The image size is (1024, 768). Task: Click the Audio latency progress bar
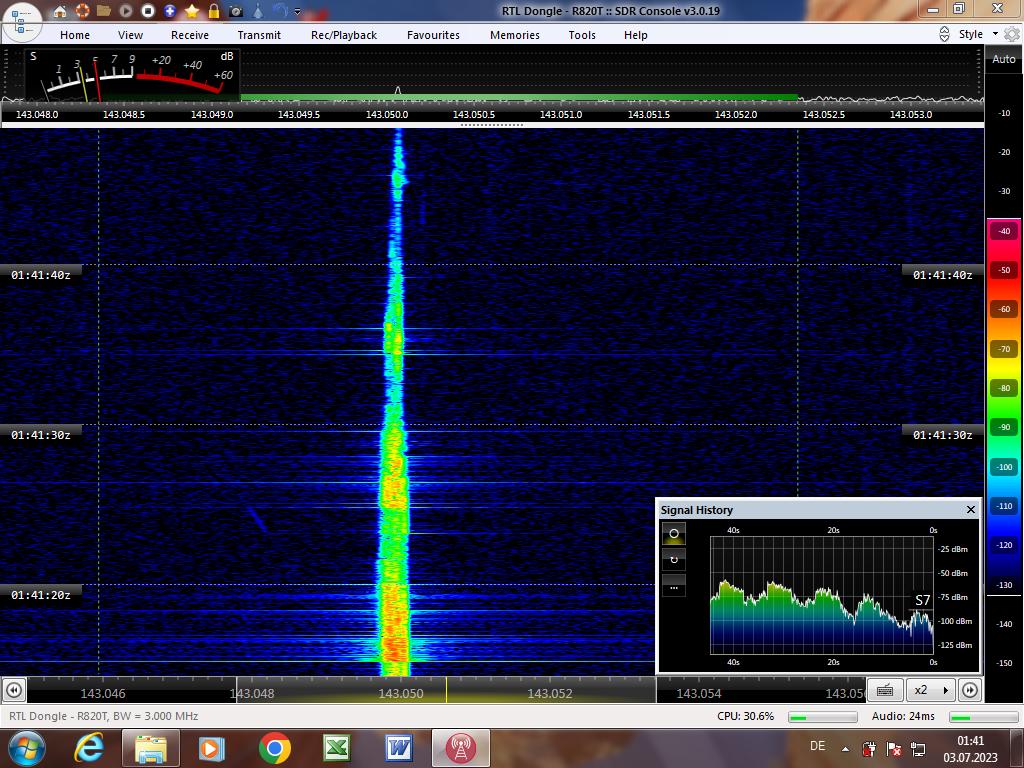pyautogui.click(x=984, y=717)
